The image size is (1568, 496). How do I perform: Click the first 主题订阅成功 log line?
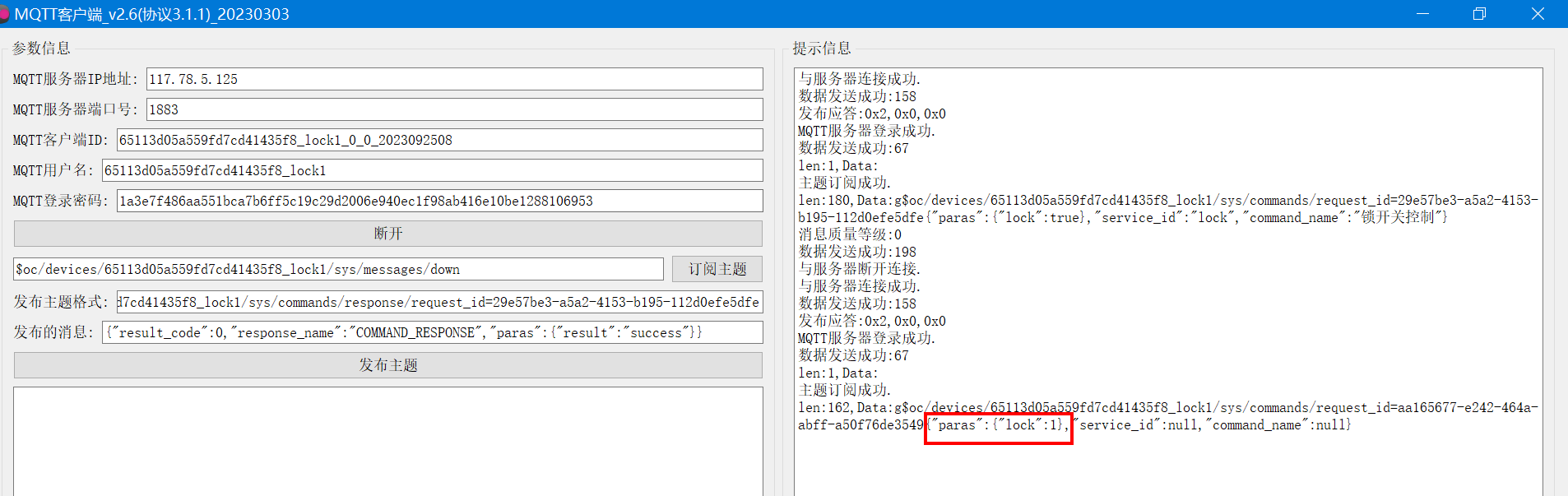845,183
